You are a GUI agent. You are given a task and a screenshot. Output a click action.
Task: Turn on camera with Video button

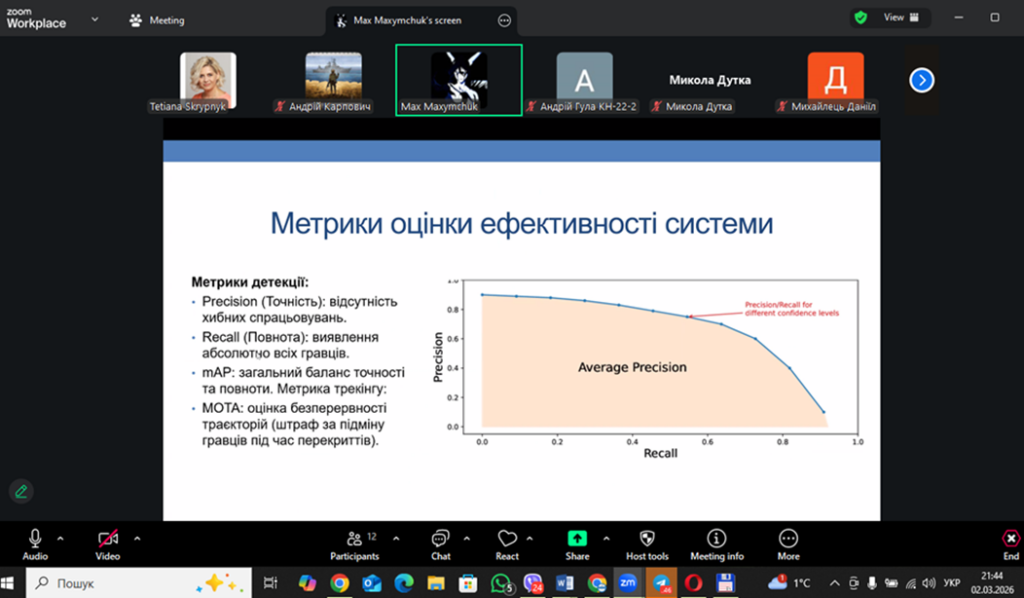pyautogui.click(x=108, y=539)
